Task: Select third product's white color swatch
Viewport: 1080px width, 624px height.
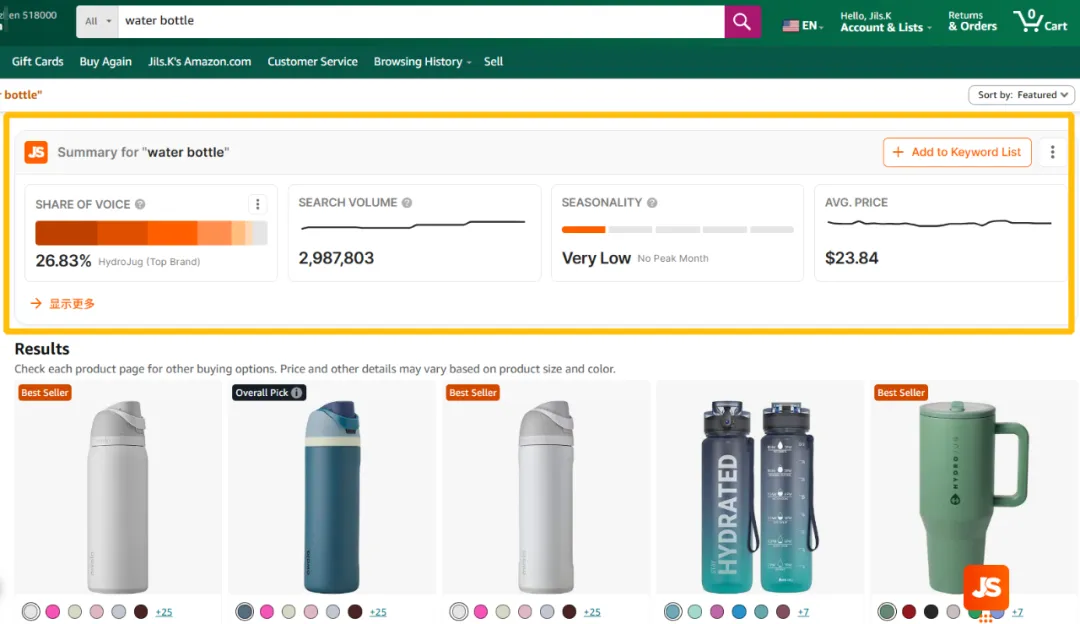Action: point(459,612)
